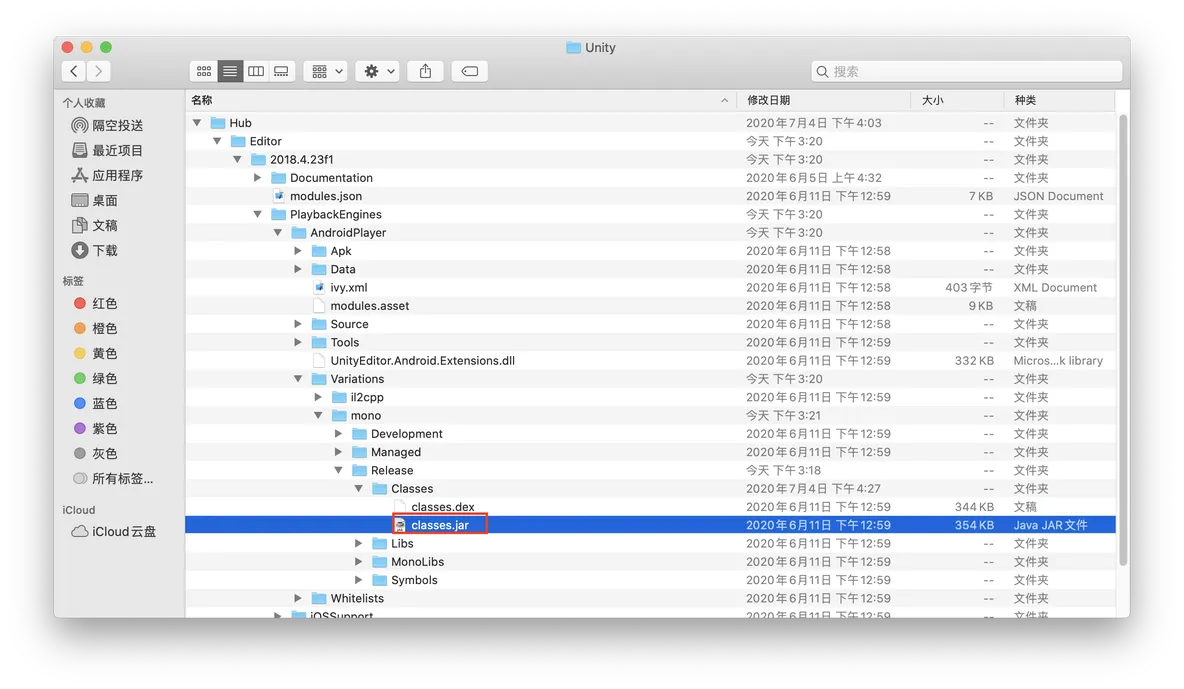Click the Edit Tags toolbar button
Viewport: 1184px width, 689px height.
pyautogui.click(x=470, y=71)
